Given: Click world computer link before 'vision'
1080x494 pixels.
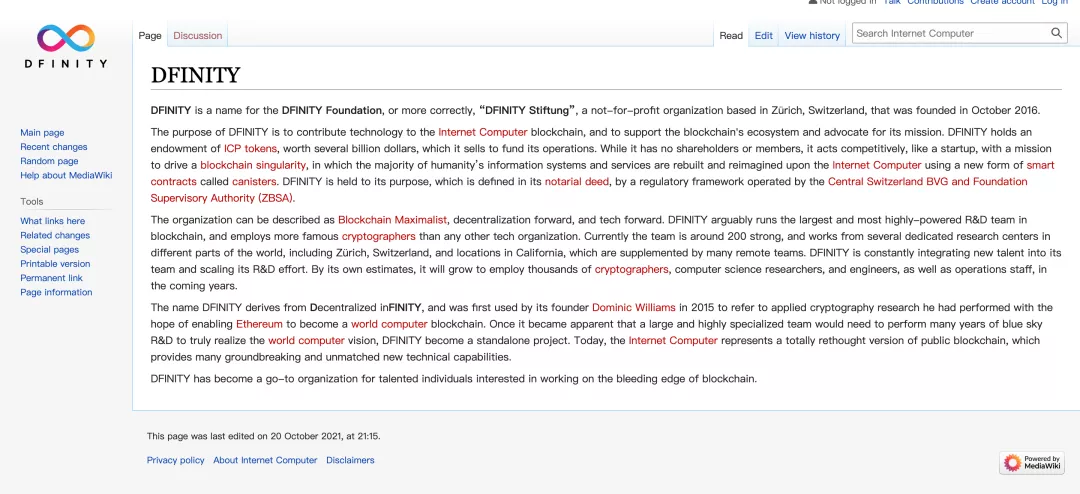Looking at the screenshot, I should click(x=307, y=340).
